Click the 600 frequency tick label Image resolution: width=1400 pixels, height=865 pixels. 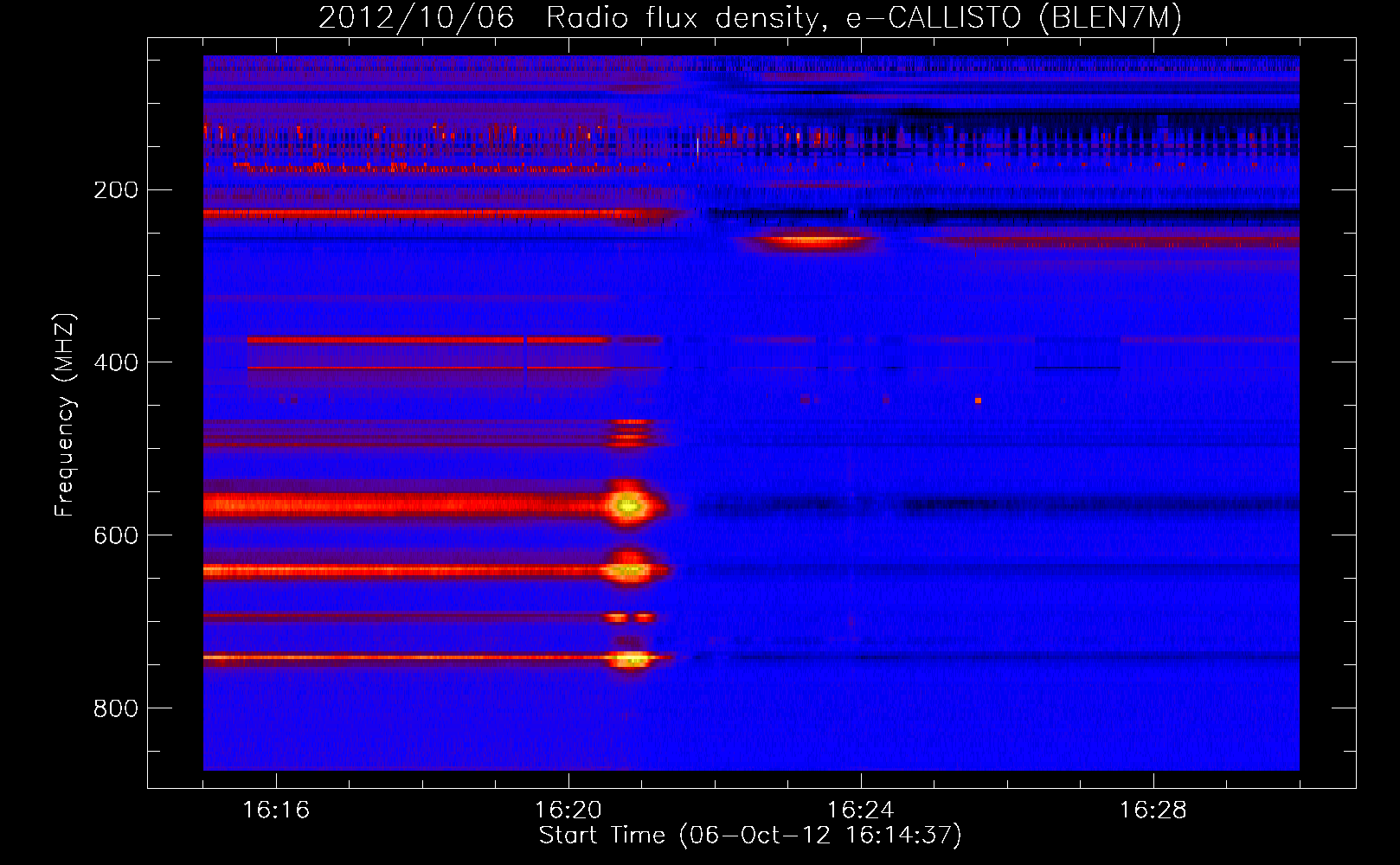(x=116, y=535)
